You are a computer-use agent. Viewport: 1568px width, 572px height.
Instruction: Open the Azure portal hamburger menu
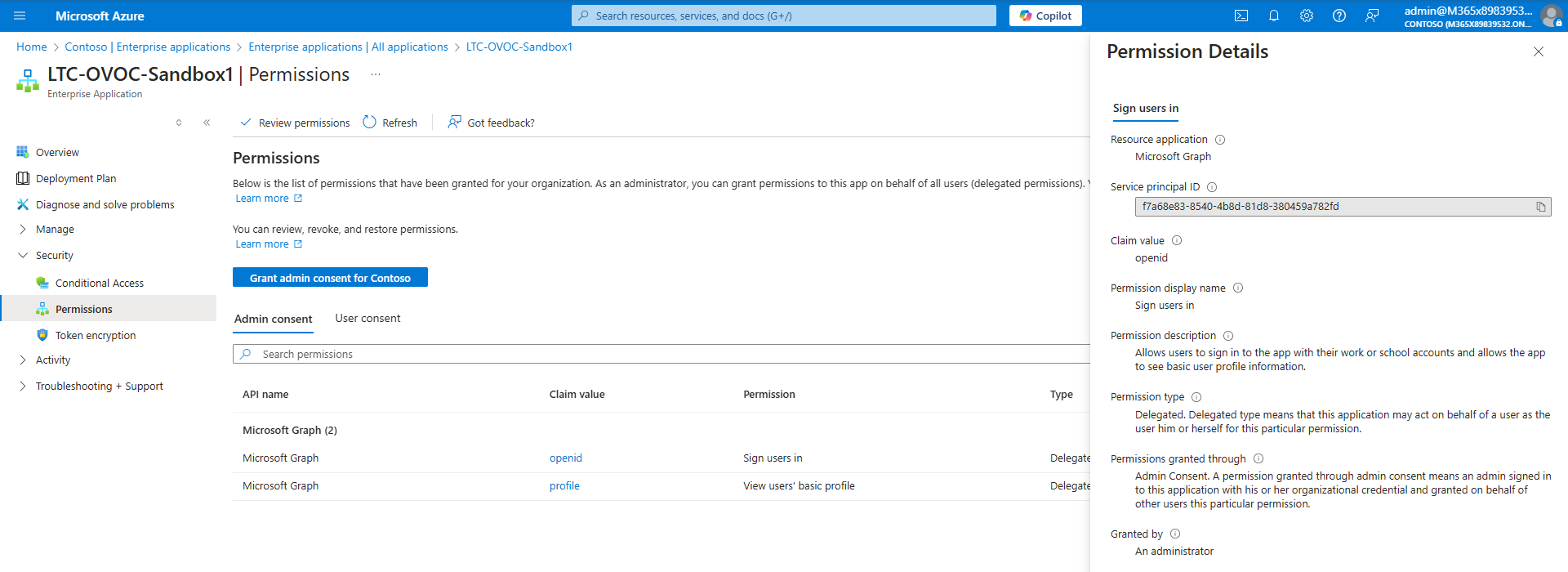20,16
